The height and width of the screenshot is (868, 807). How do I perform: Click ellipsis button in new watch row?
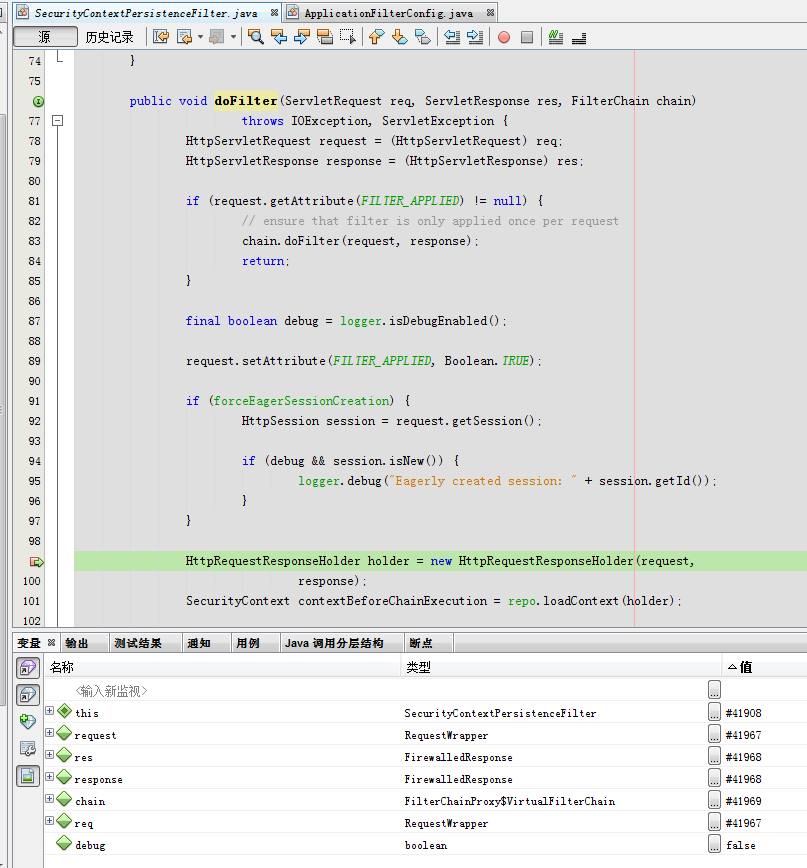714,690
